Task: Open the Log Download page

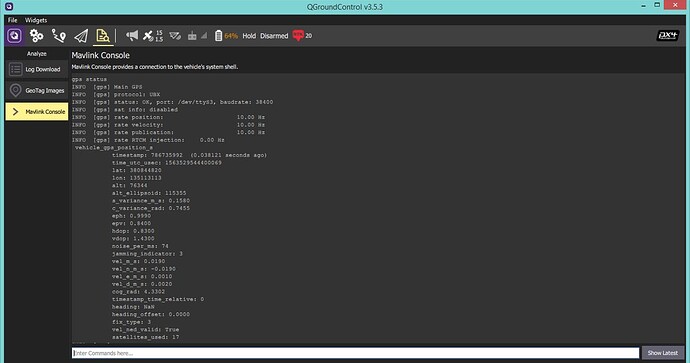Action: [x=37, y=69]
